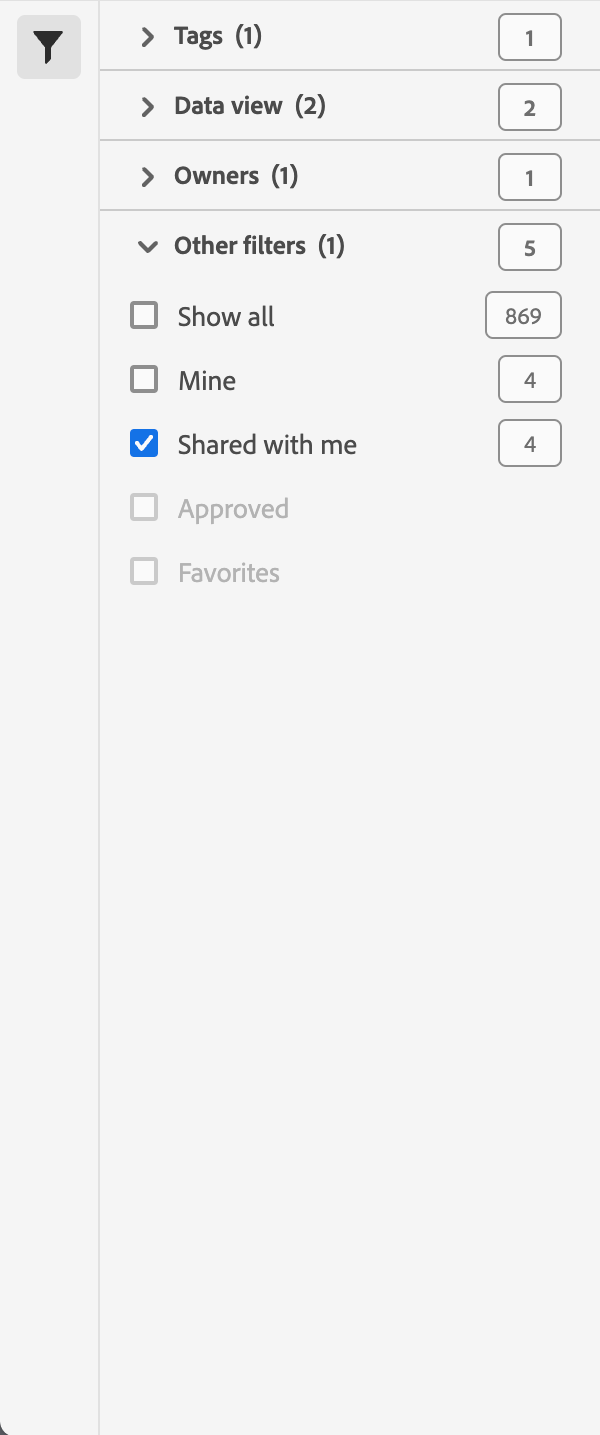600x1435 pixels.
Task: Toggle the filter funnel icon
Action: (x=49, y=47)
